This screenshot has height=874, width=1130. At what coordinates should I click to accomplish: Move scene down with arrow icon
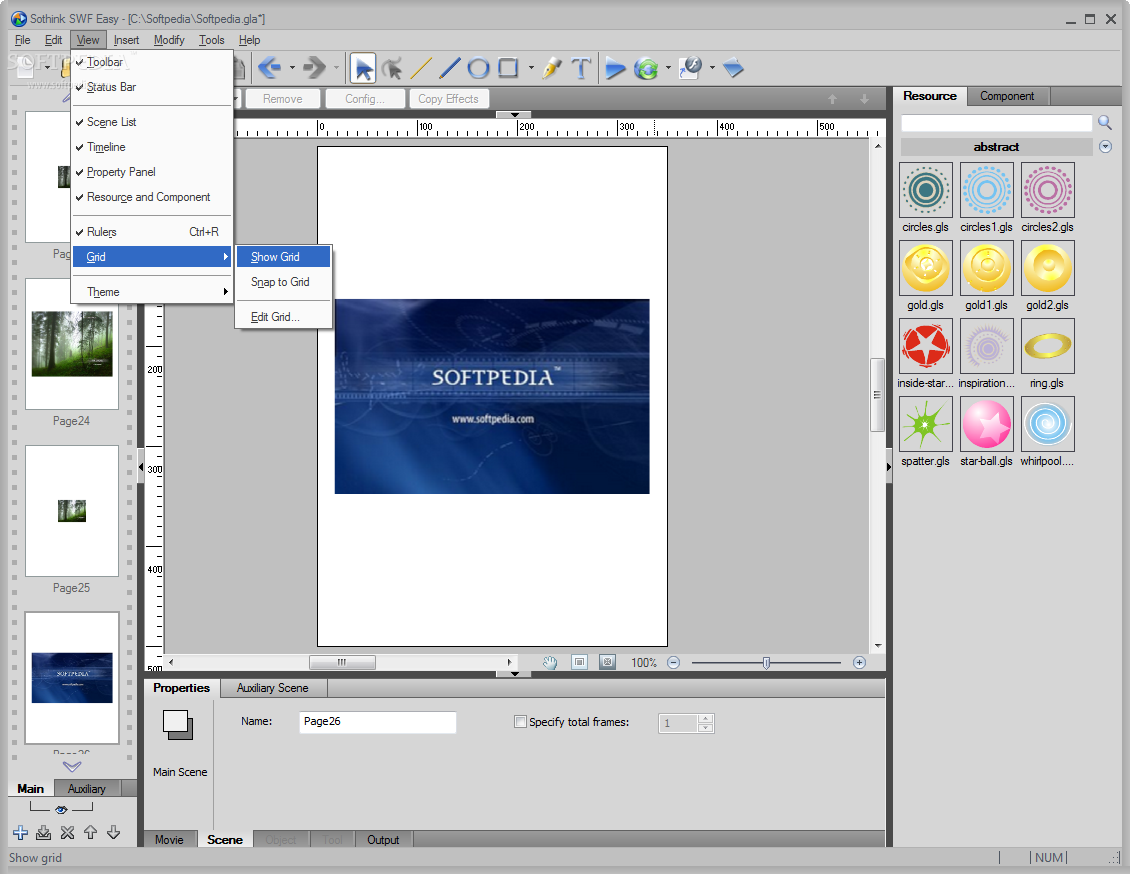point(113,833)
